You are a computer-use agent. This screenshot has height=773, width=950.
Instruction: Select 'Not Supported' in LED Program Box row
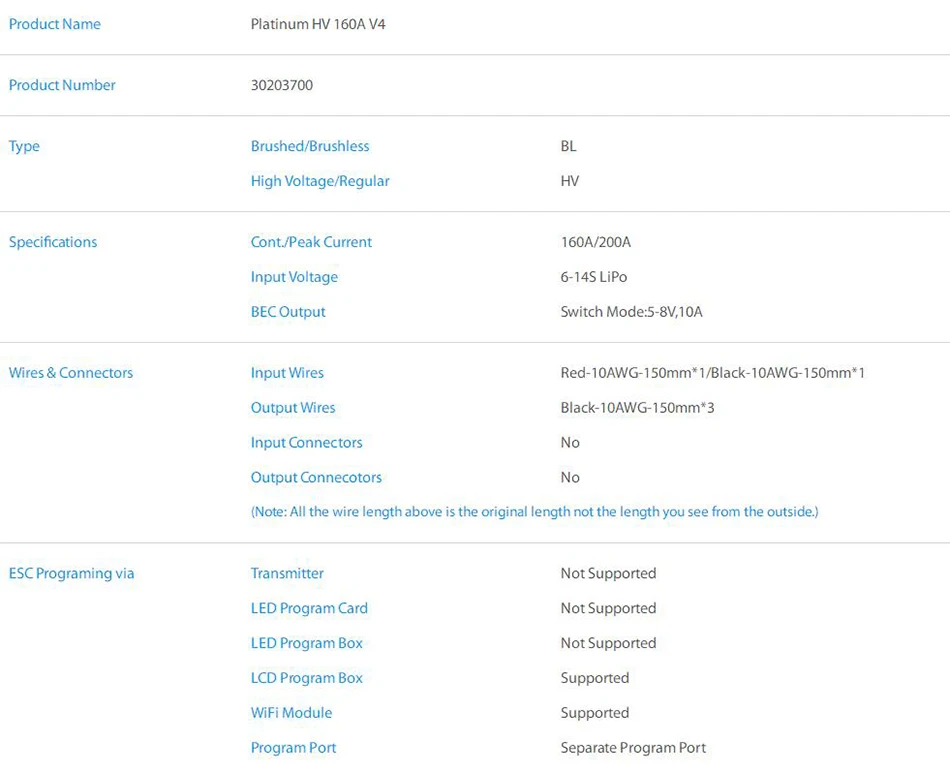(x=608, y=643)
